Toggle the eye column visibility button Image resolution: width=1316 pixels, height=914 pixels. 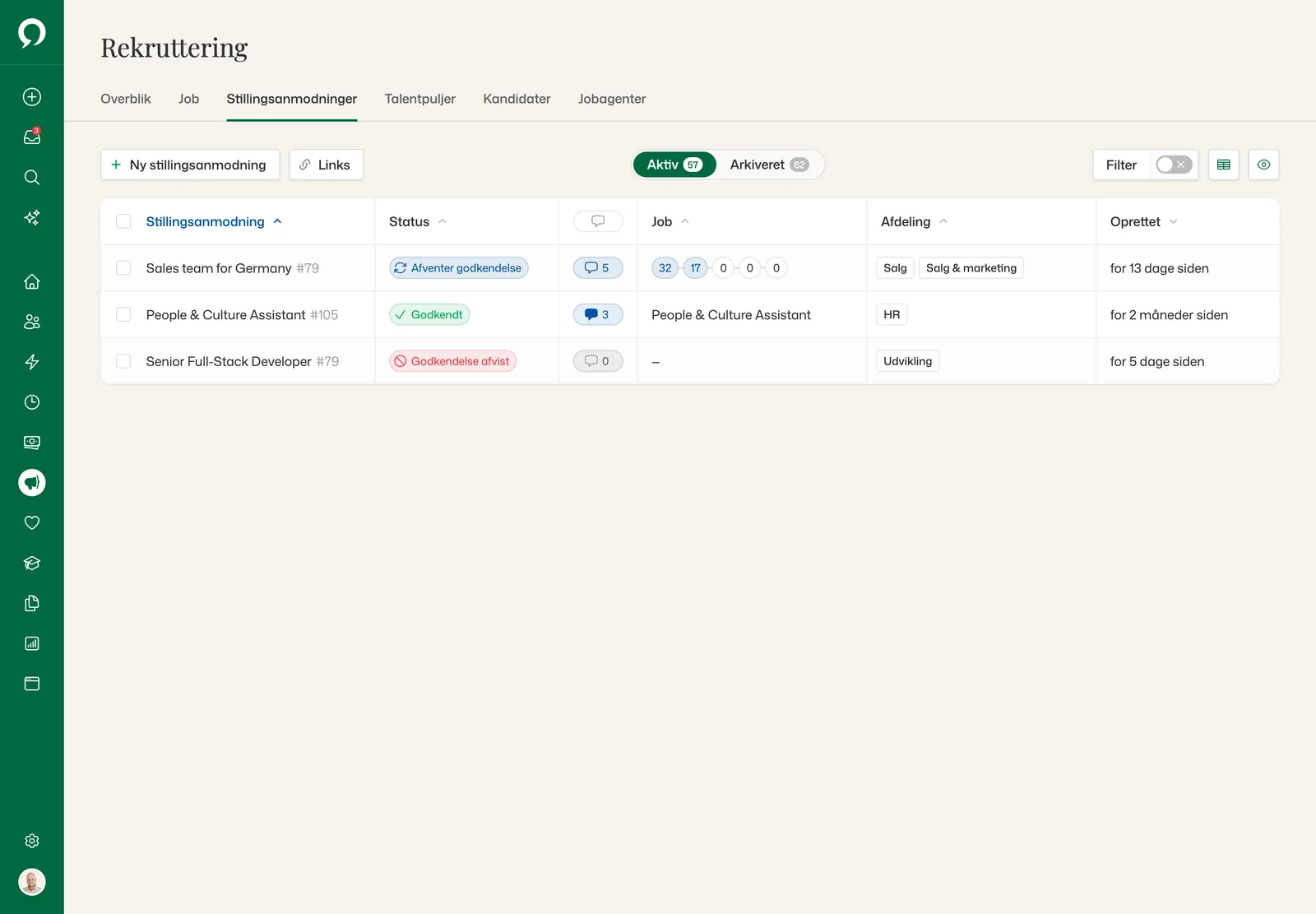click(x=1264, y=165)
